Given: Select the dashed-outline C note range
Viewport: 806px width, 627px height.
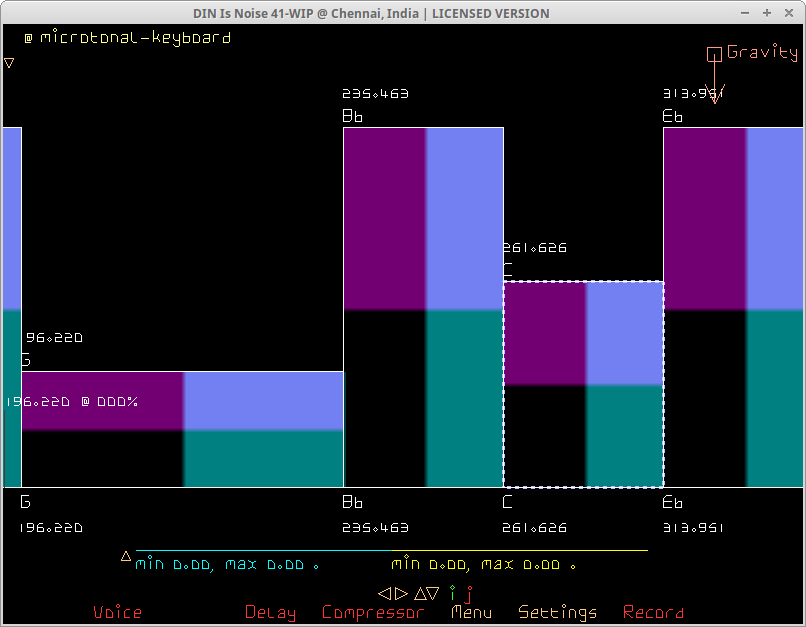Looking at the screenshot, I should point(583,384).
